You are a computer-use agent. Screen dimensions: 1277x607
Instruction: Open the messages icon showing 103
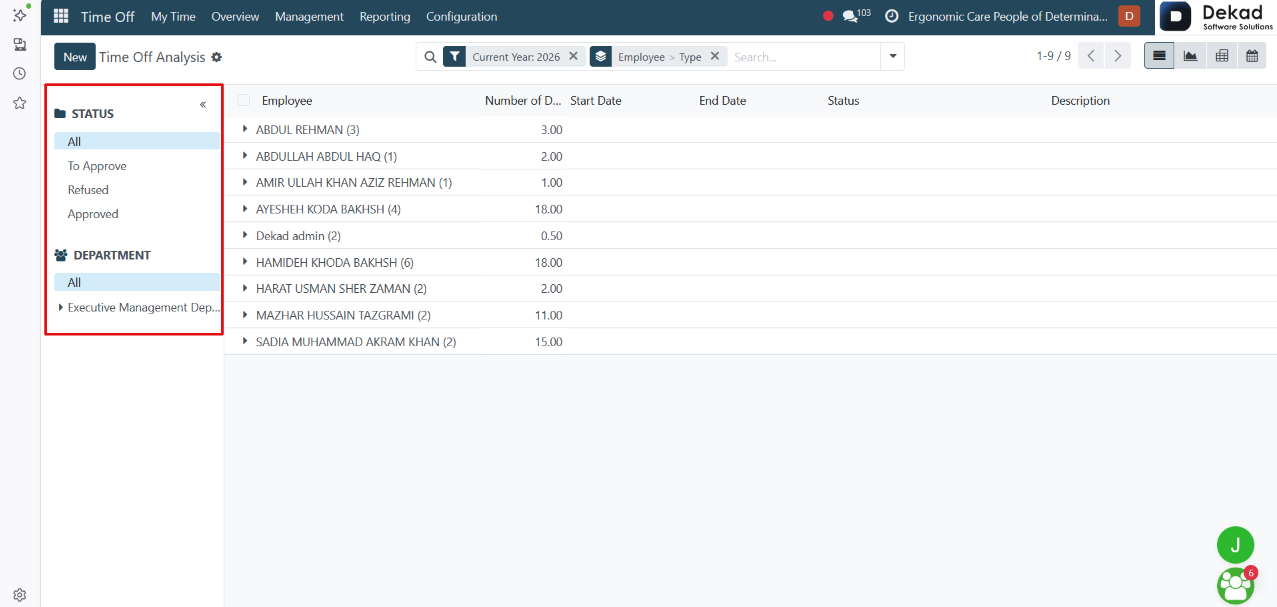point(856,16)
